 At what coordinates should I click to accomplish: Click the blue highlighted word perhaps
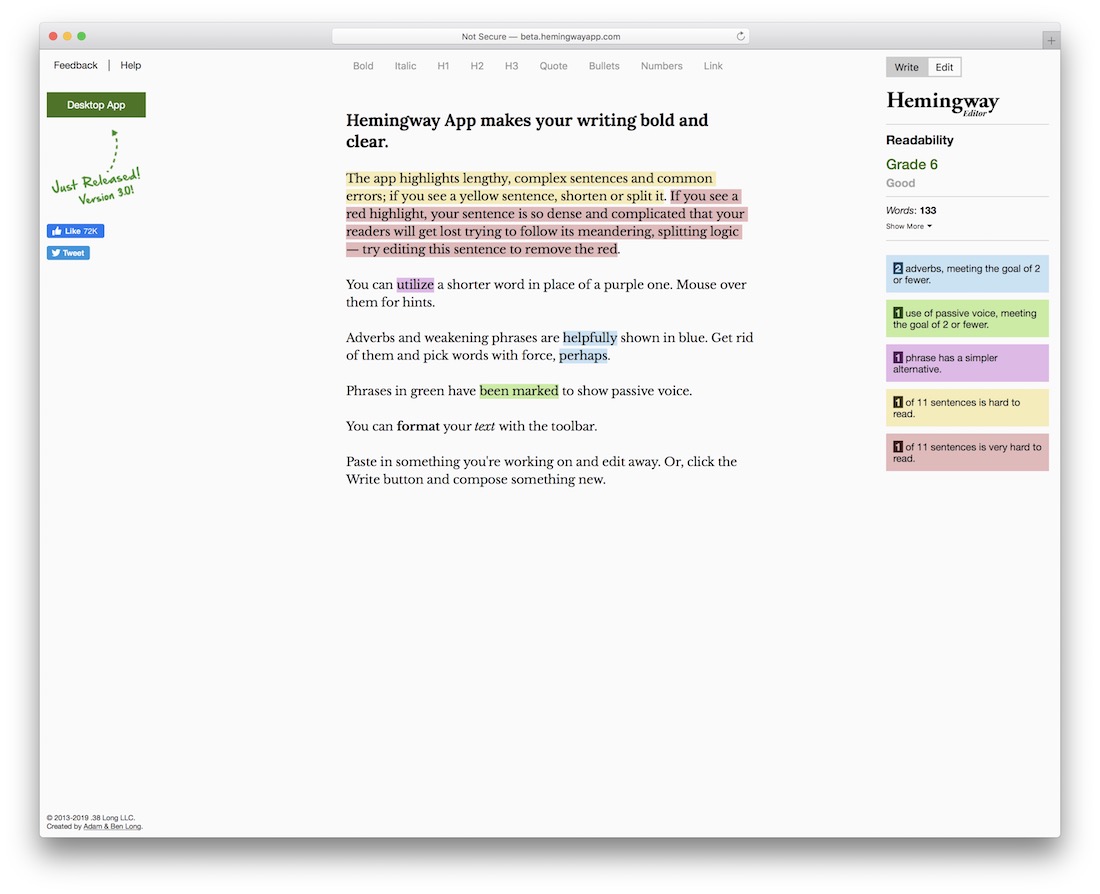pyautogui.click(x=584, y=355)
